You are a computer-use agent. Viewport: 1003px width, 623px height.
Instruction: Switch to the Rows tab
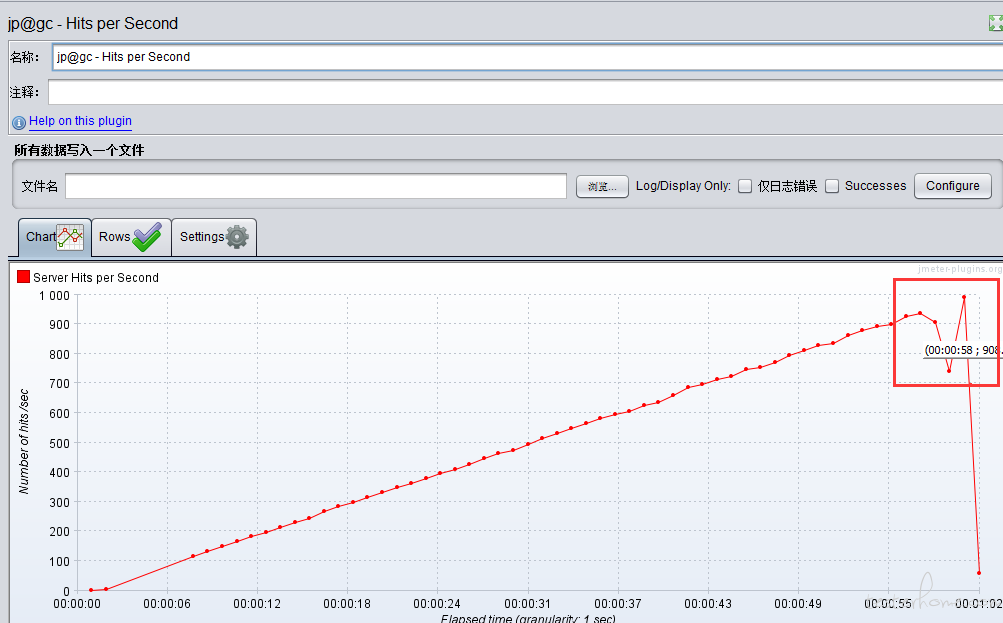pos(131,237)
